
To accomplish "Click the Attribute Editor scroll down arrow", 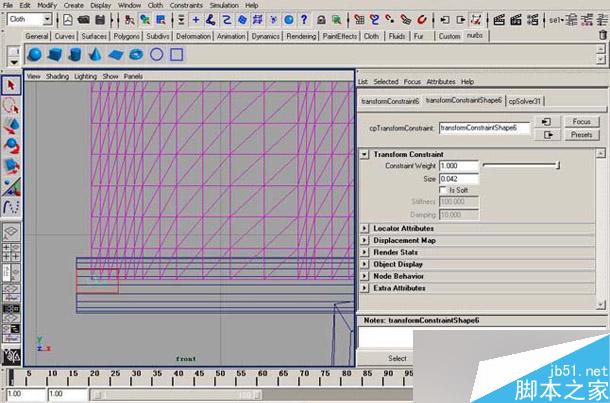I will tap(601, 305).
